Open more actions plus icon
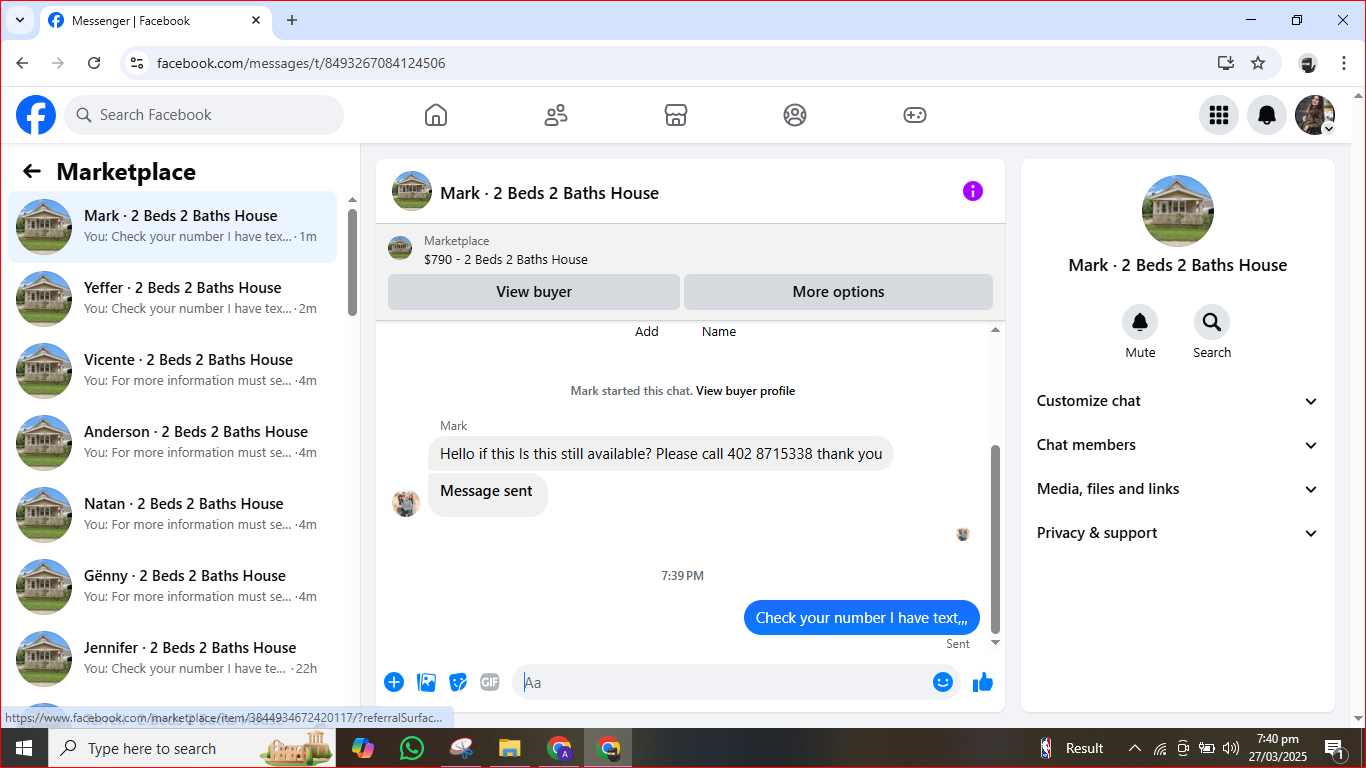 [x=394, y=682]
